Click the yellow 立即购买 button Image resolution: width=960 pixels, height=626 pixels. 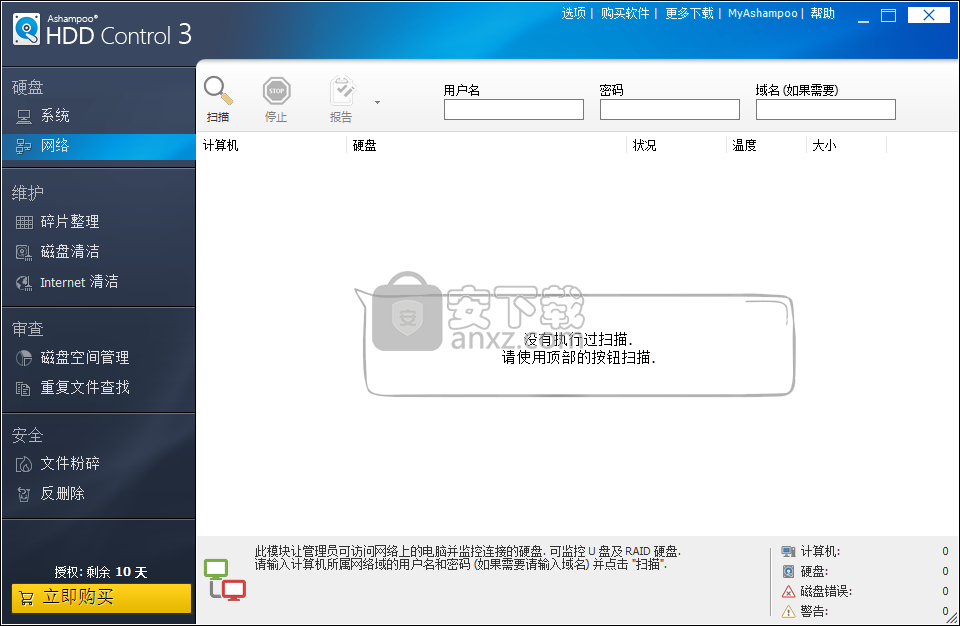coord(101,598)
